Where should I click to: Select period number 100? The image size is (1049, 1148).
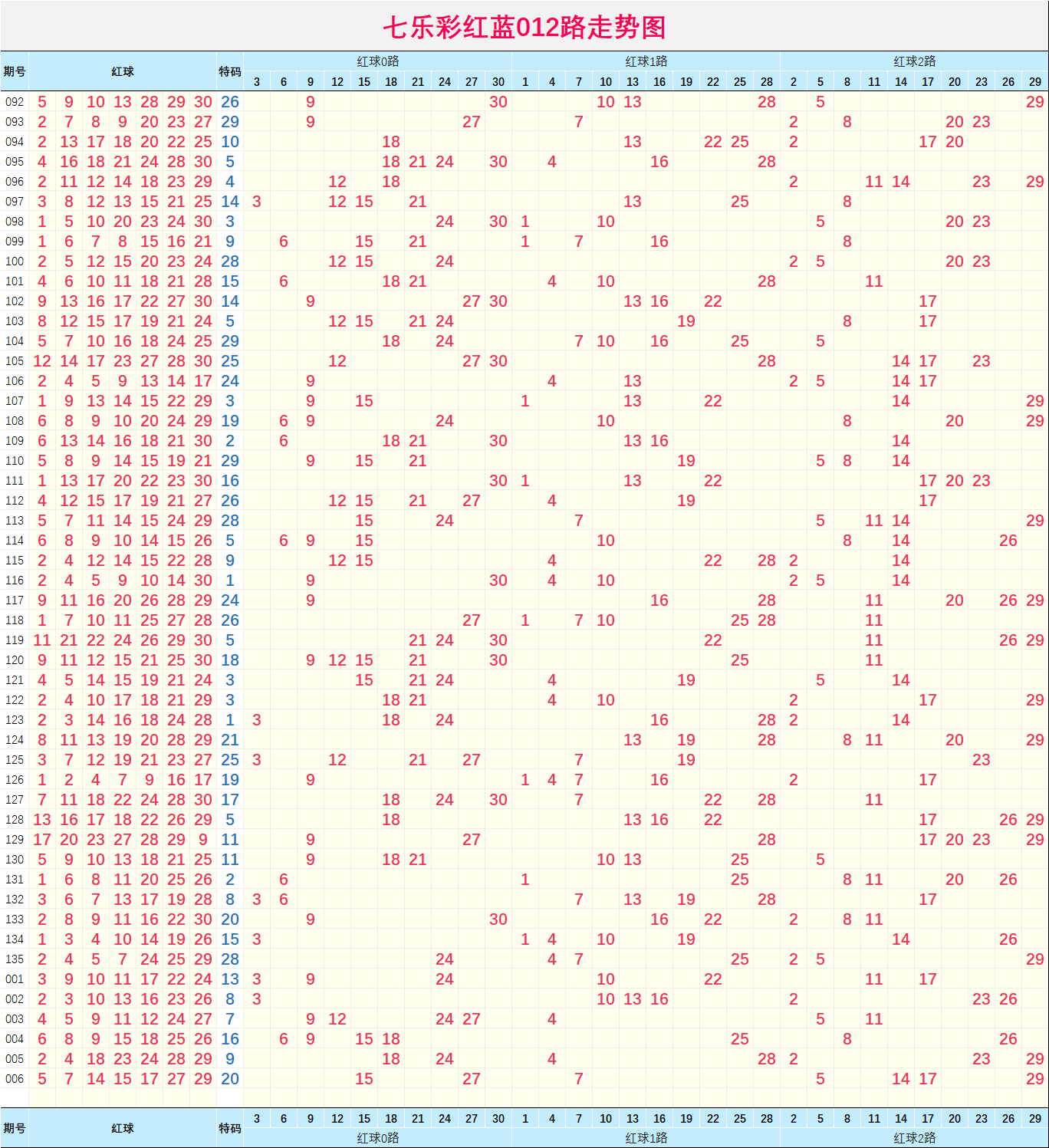[x=15, y=262]
